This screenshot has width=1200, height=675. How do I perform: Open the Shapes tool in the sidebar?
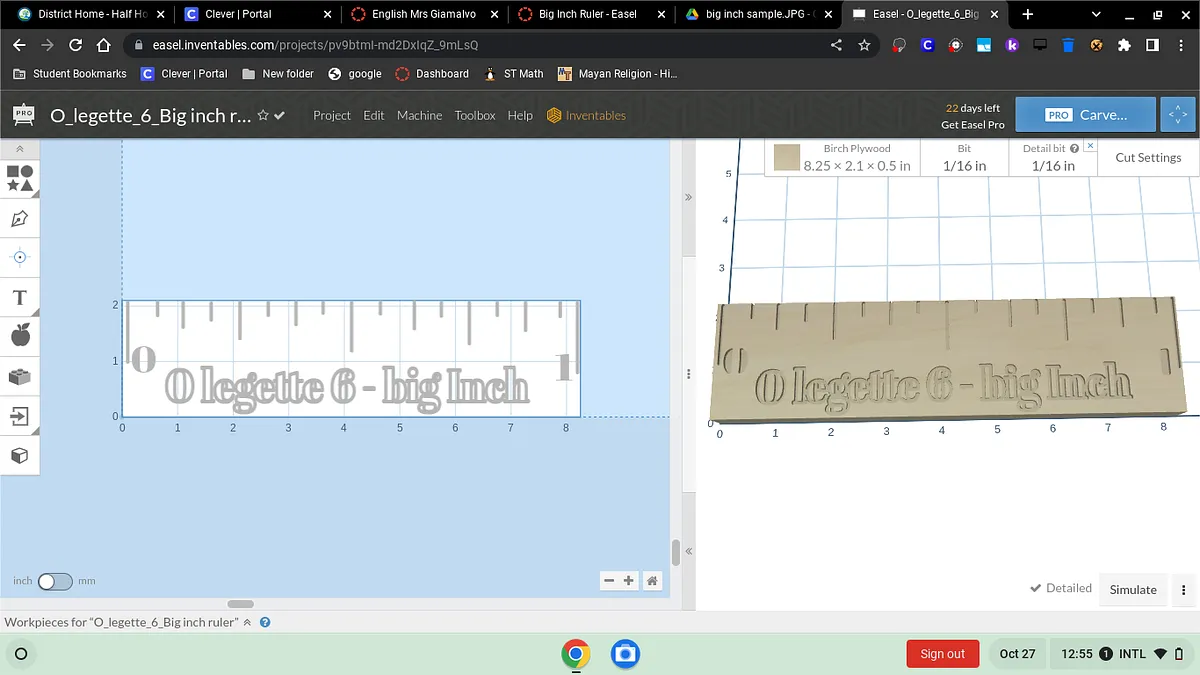click(x=20, y=178)
